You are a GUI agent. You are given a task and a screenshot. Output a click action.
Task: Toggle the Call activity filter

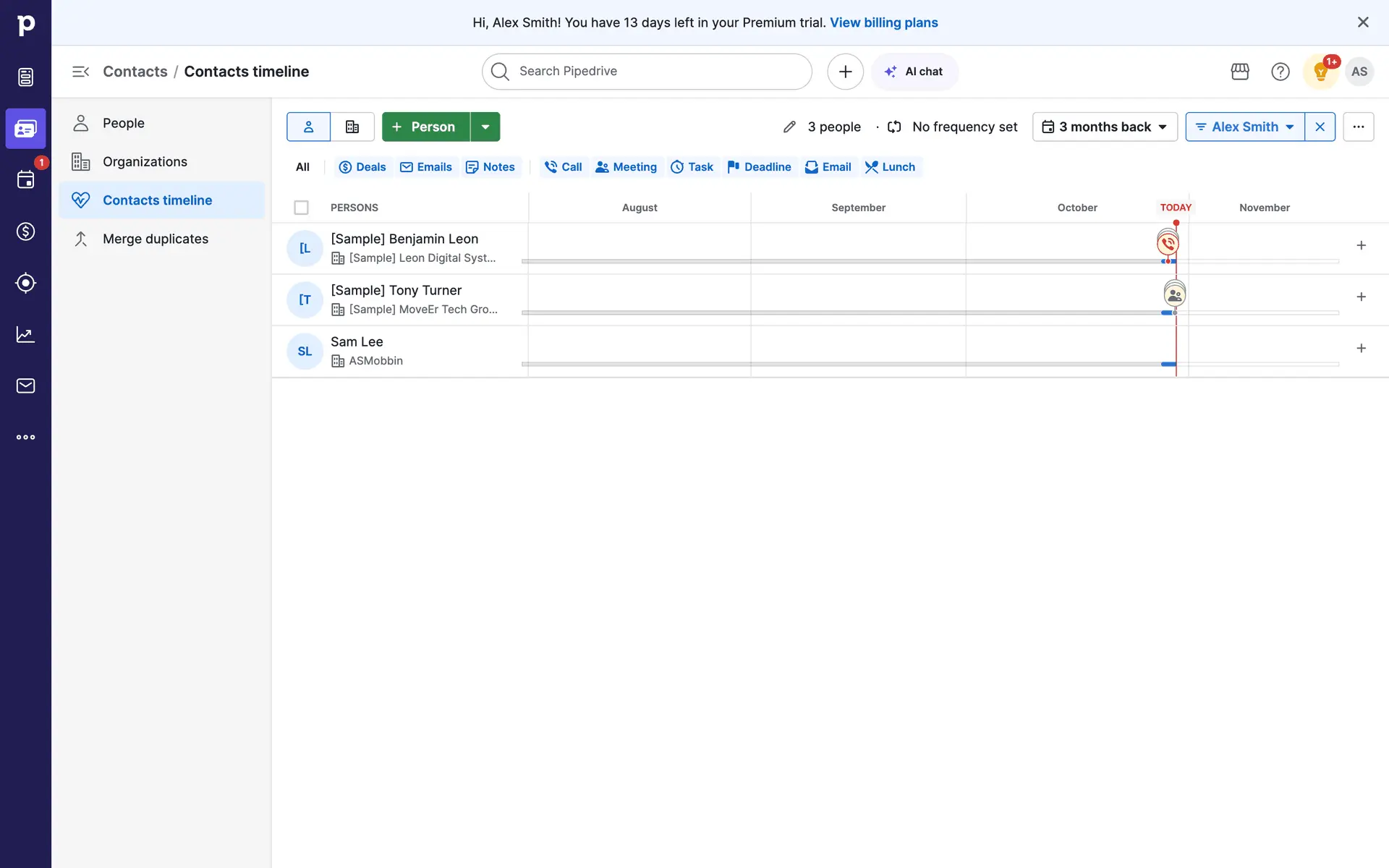[564, 167]
